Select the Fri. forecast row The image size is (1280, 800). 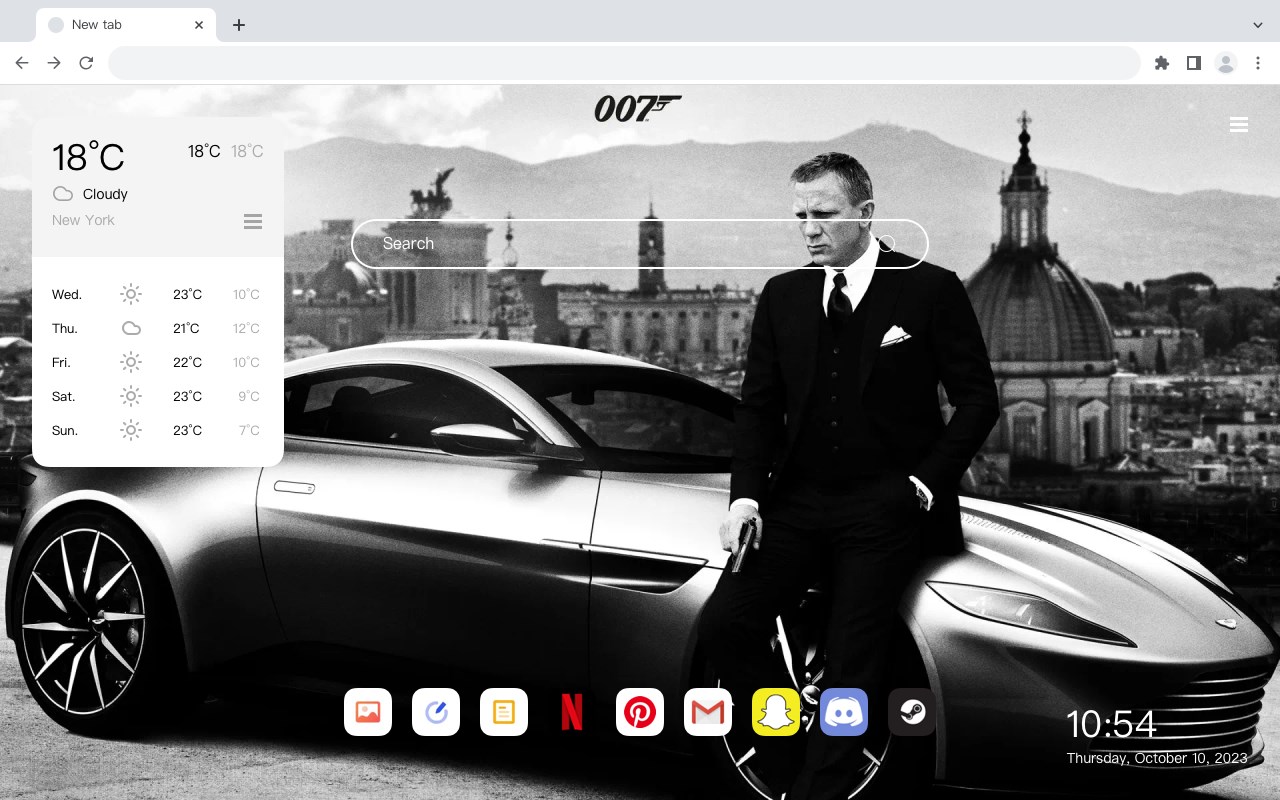158,362
